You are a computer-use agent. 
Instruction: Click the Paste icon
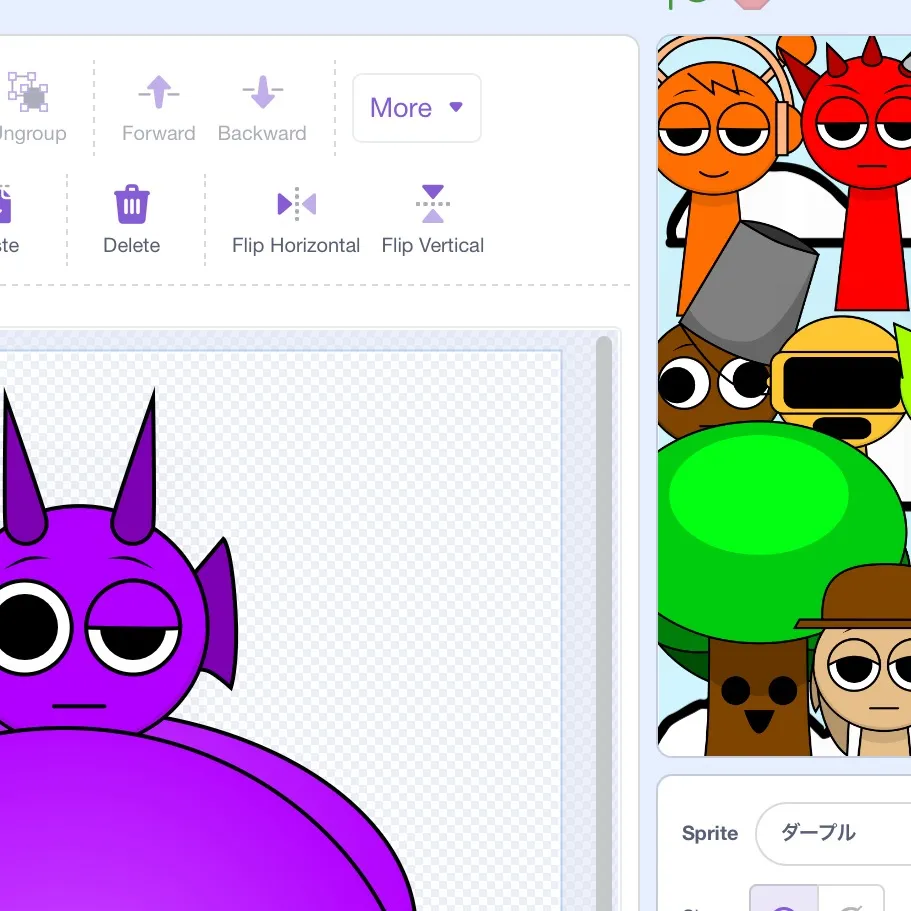[x=5, y=203]
